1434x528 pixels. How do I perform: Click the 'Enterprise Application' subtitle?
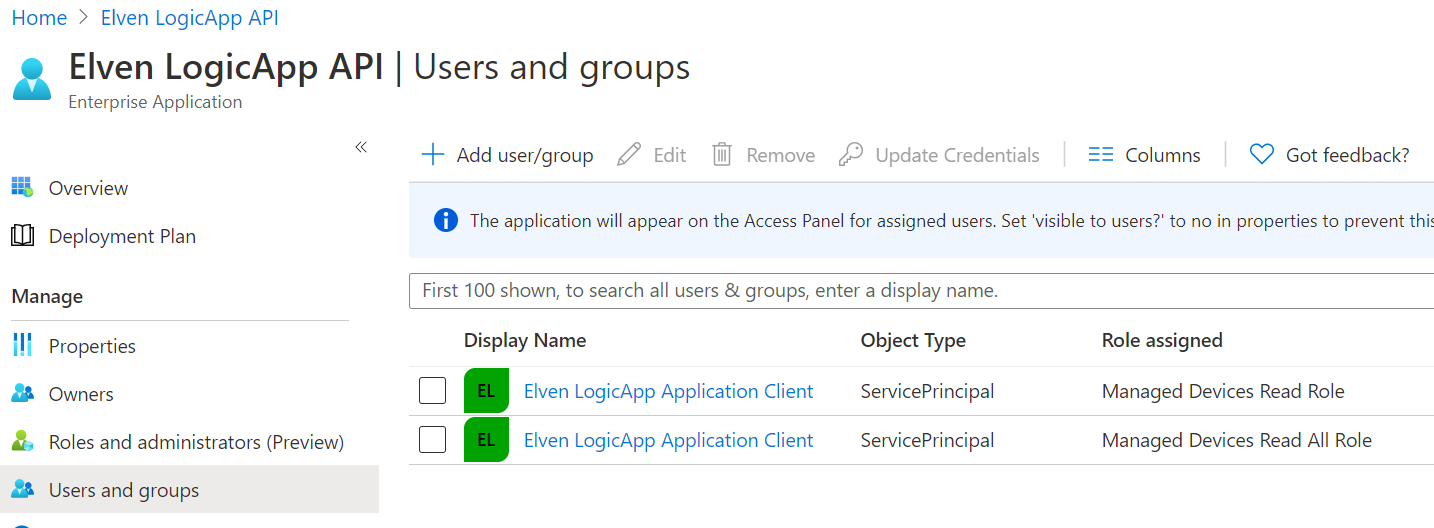tap(155, 102)
